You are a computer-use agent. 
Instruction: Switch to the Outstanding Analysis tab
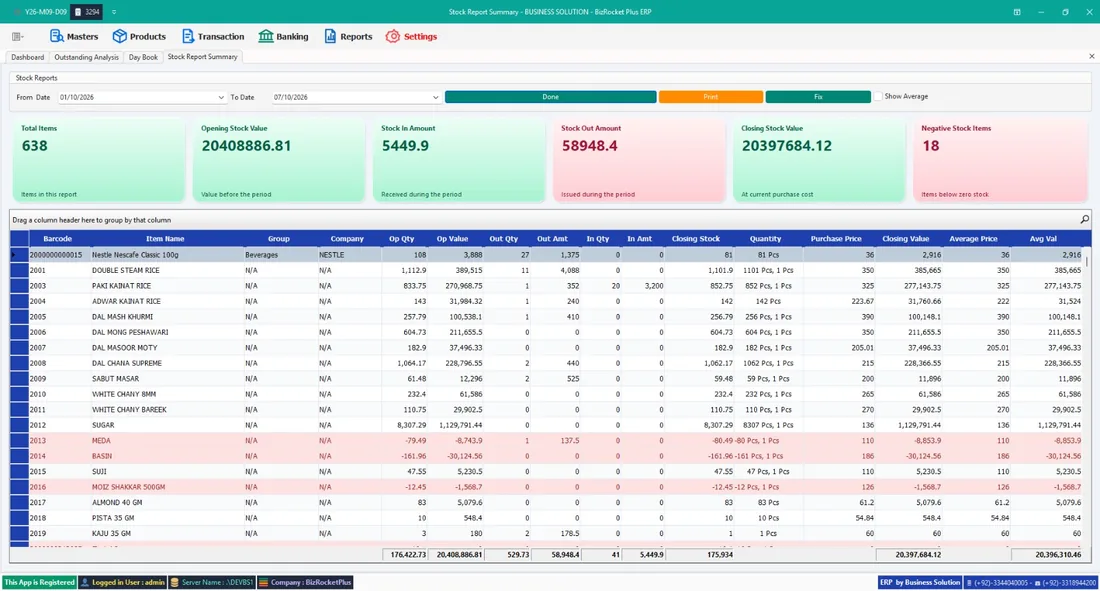86,57
